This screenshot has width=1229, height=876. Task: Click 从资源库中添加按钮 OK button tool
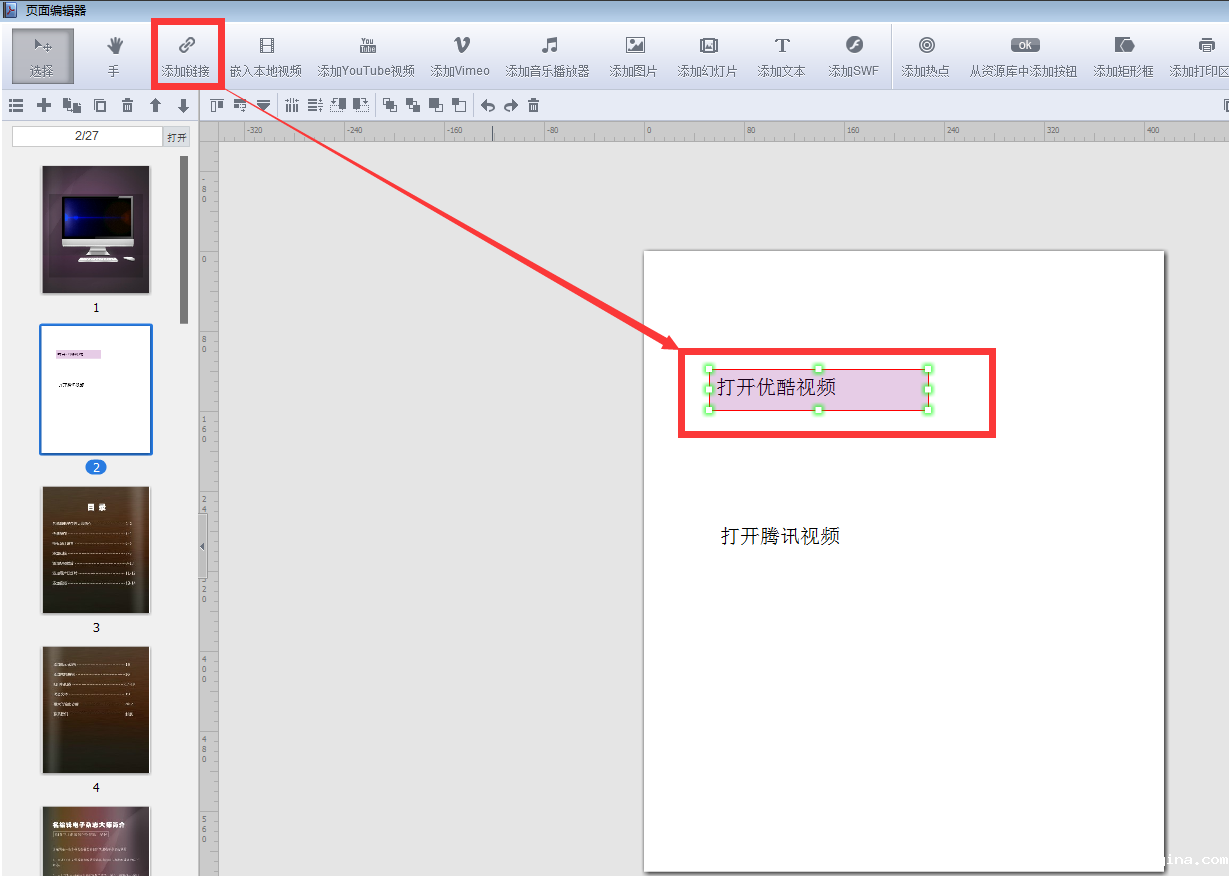(x=1023, y=56)
